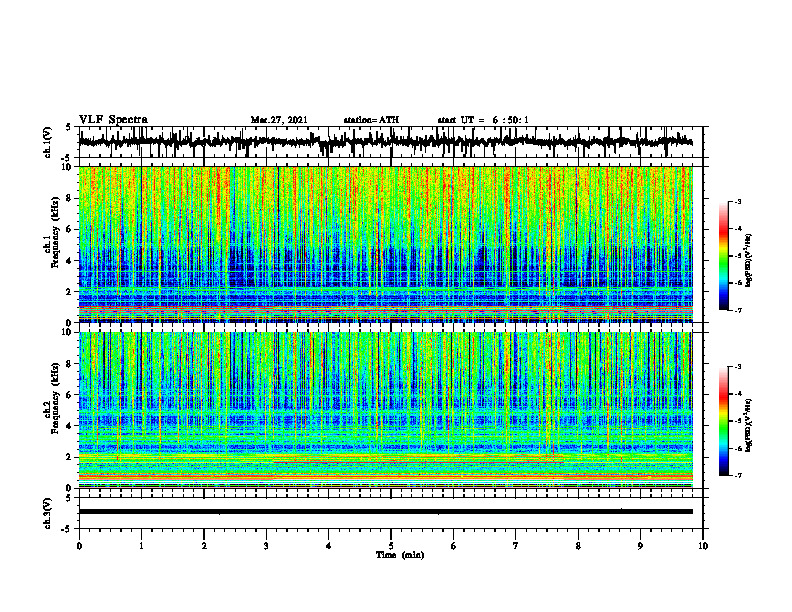Click the ch.3 flat voltage trace
The image size is (792, 612).
[385, 512]
